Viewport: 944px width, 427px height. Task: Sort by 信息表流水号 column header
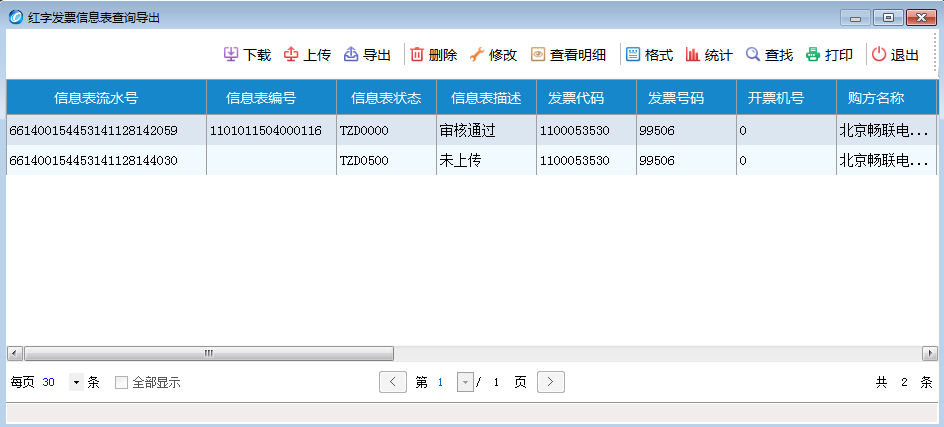pos(107,98)
